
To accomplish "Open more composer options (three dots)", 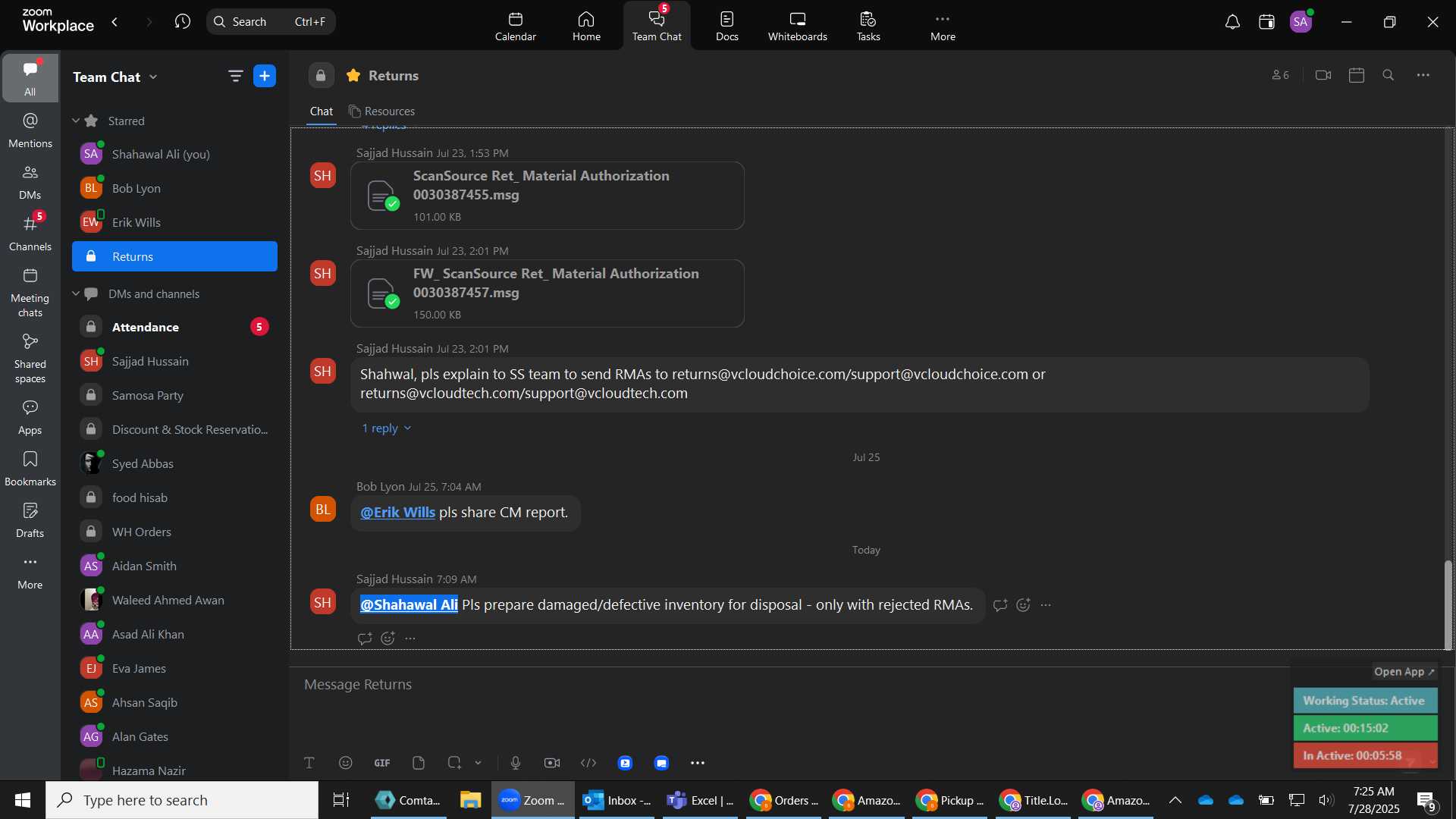I will 698,763.
